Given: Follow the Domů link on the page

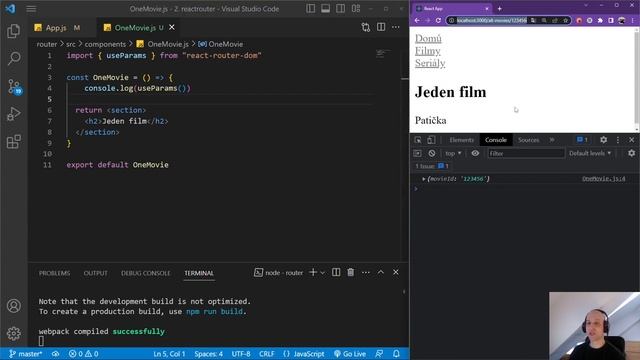Looking at the screenshot, I should tap(428, 38).
